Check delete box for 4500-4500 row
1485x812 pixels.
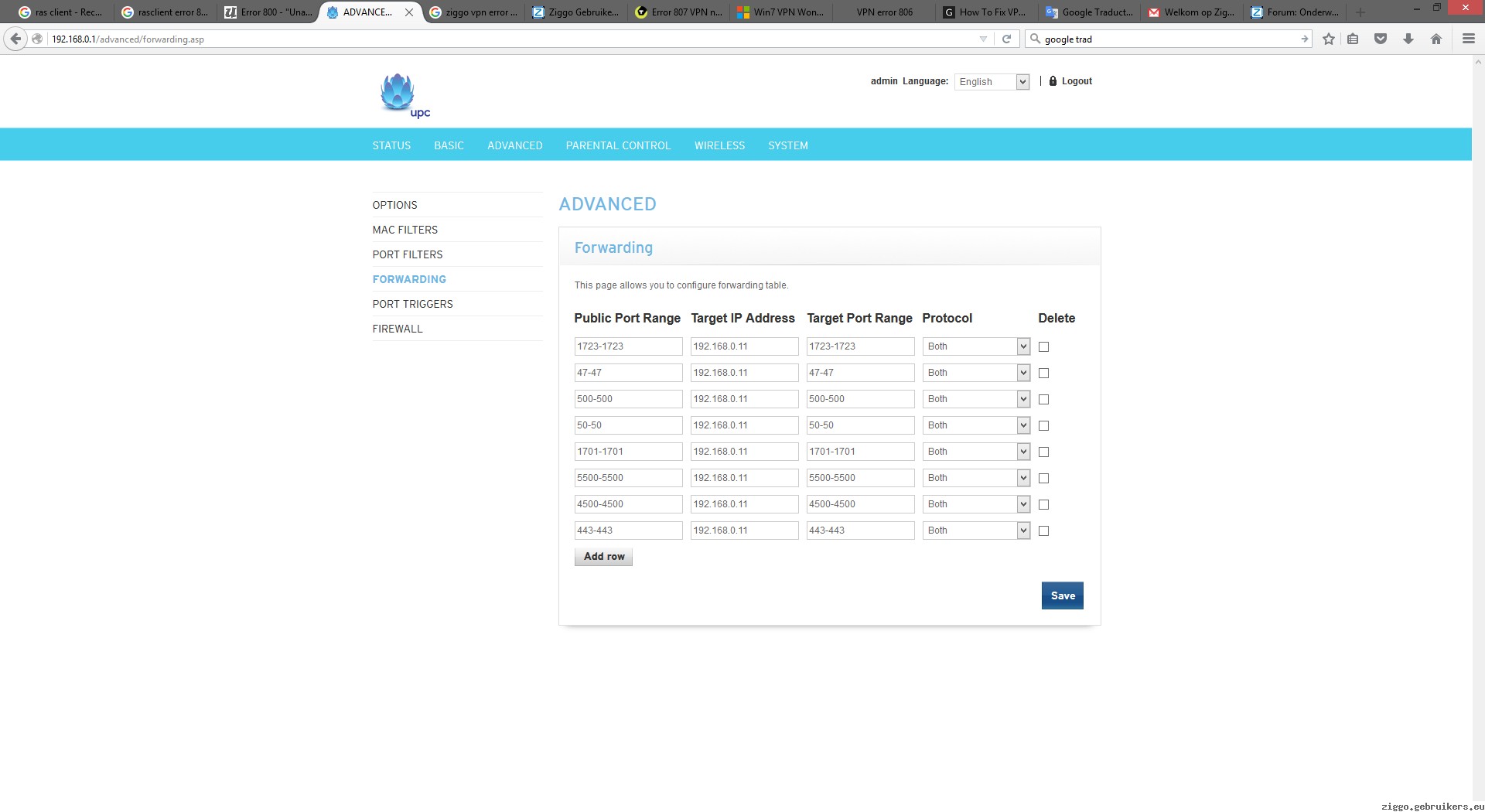click(1043, 504)
